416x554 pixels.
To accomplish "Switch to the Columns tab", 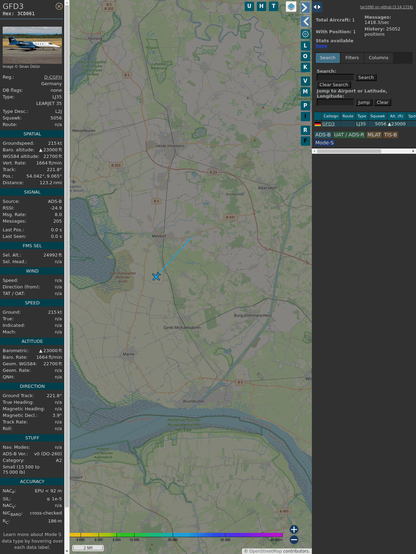I will click(378, 58).
